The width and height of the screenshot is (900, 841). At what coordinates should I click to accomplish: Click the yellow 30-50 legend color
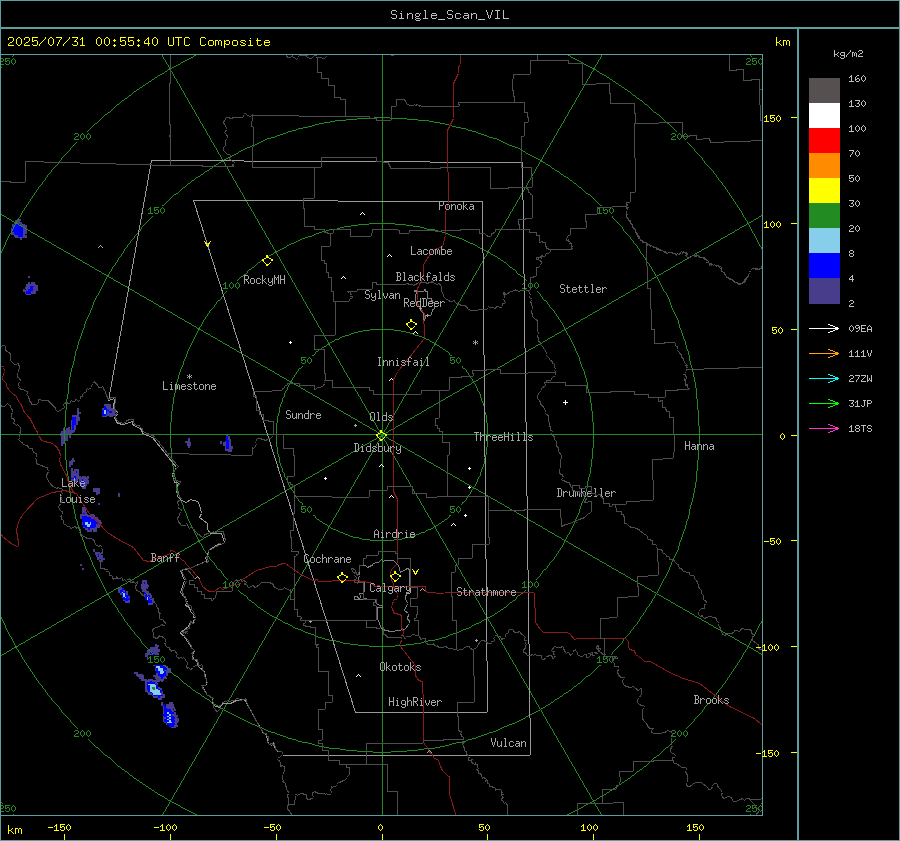tap(824, 191)
